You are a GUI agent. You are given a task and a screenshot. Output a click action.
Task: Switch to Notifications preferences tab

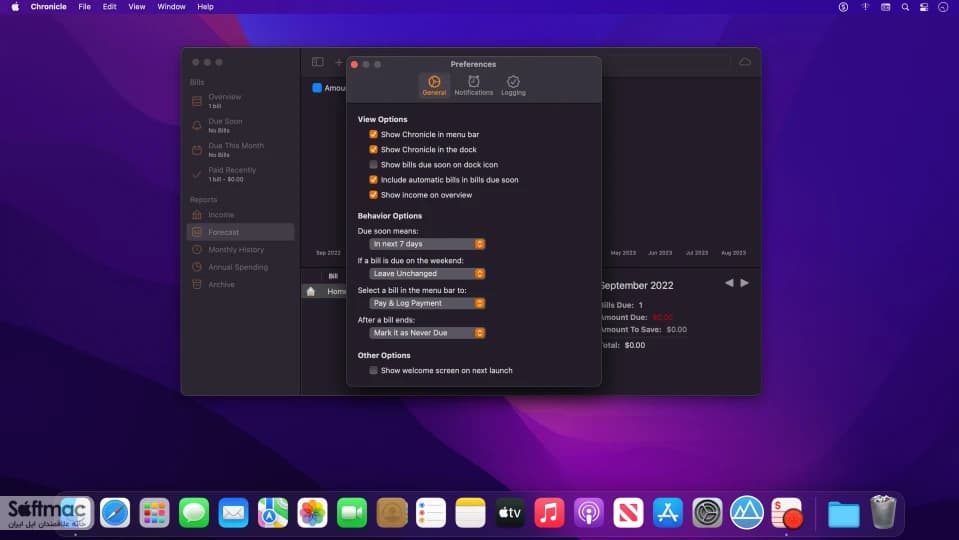(473, 85)
